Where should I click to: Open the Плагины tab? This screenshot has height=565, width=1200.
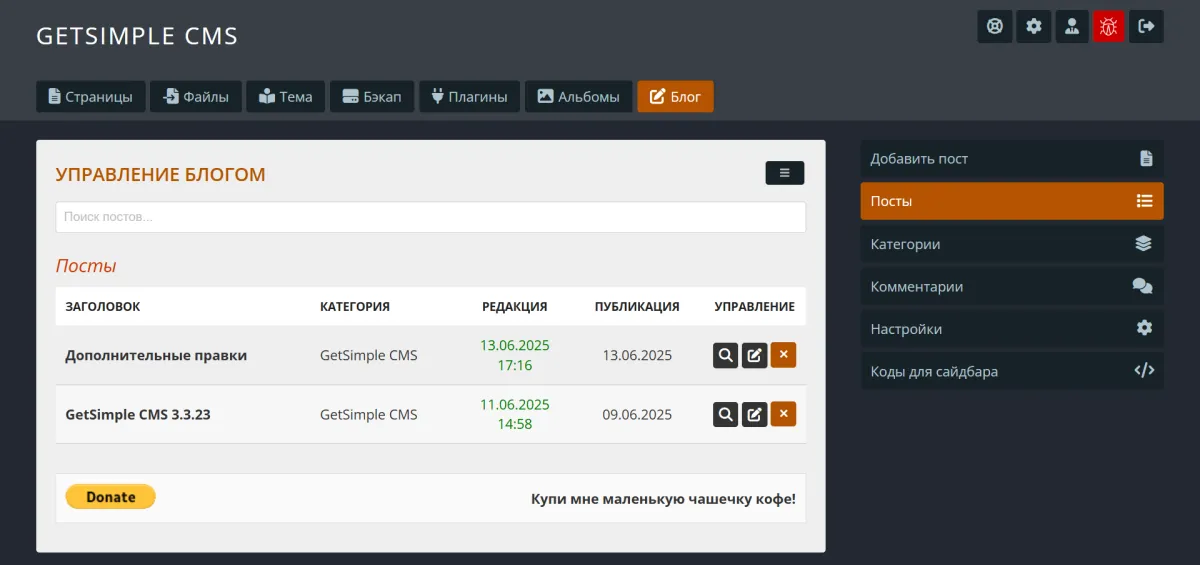tap(469, 97)
